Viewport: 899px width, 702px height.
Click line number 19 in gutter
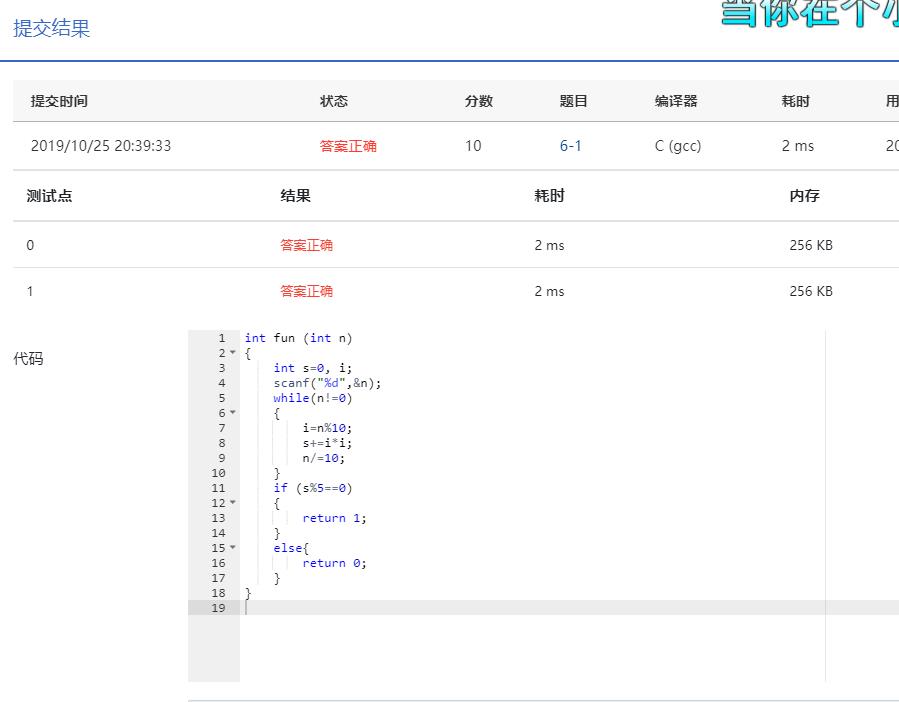coord(218,608)
